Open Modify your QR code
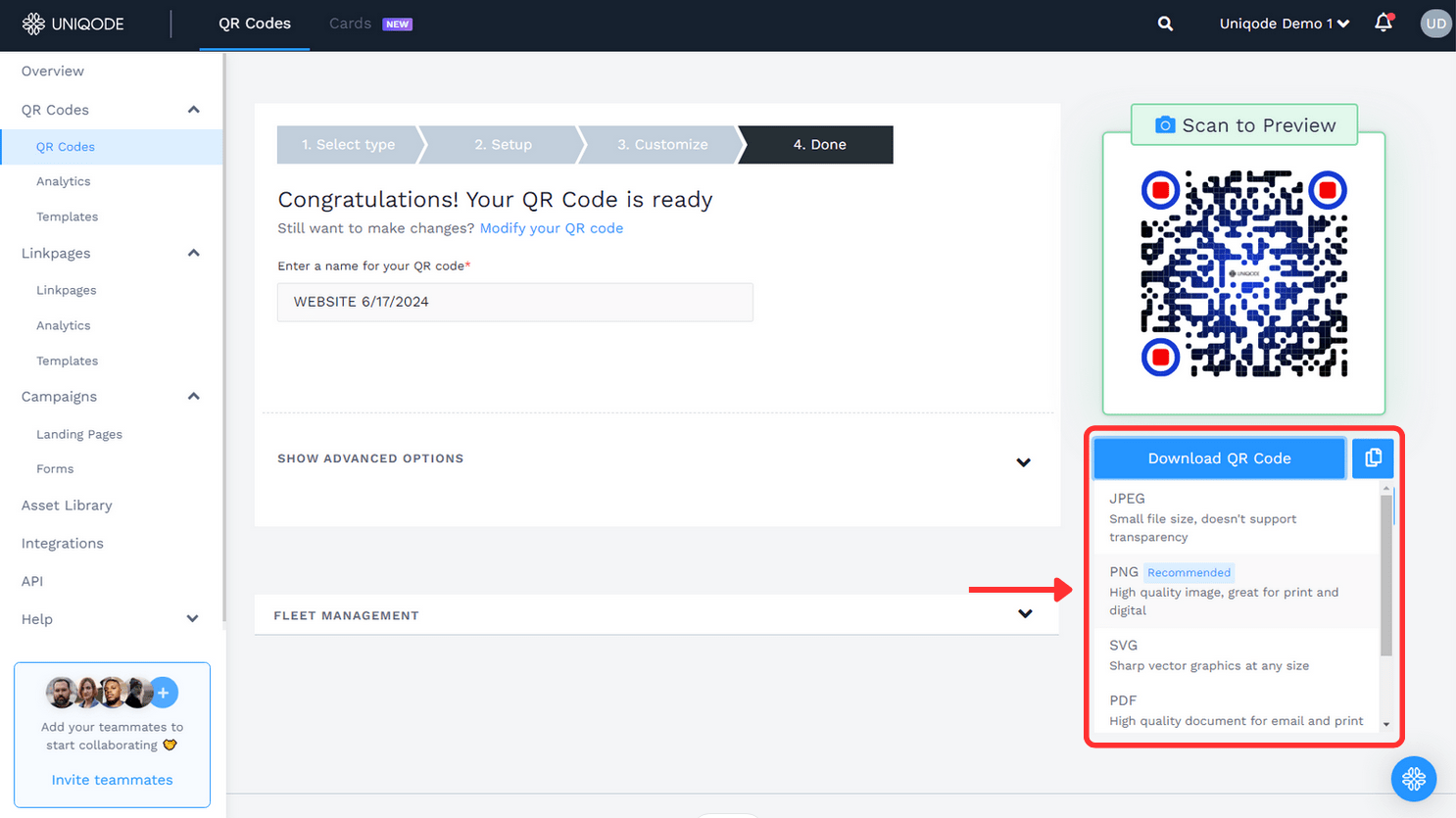Image resolution: width=1456 pixels, height=818 pixels. pyautogui.click(x=552, y=227)
